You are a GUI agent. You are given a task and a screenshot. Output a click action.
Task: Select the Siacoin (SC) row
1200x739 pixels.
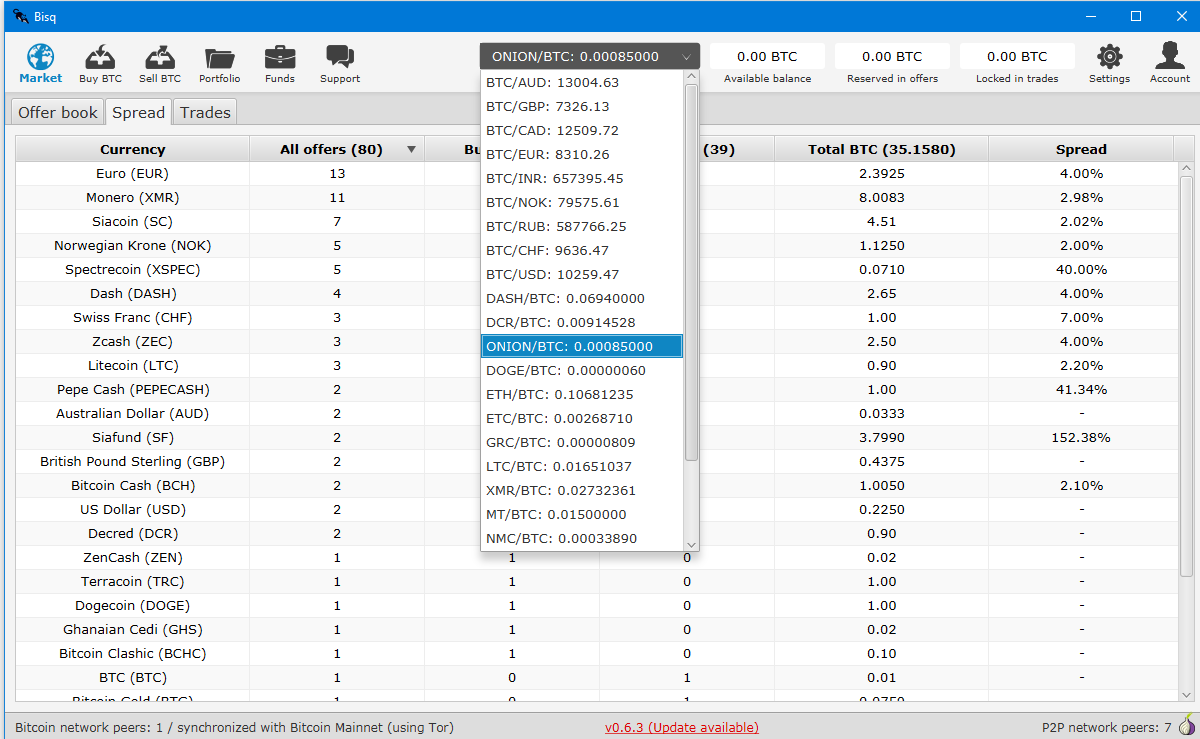[597, 221]
